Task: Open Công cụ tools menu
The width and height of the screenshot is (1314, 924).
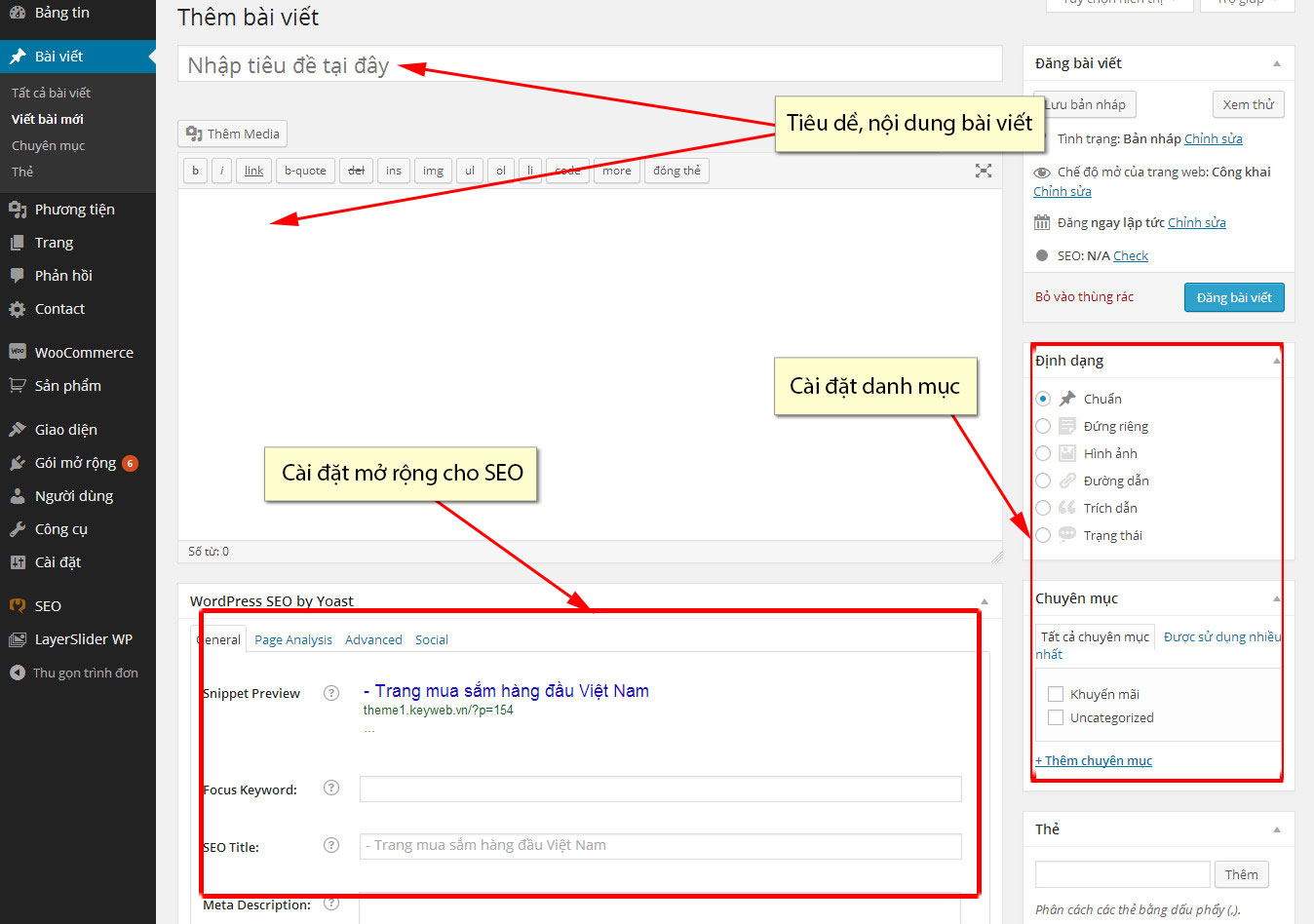Action: pos(78,529)
